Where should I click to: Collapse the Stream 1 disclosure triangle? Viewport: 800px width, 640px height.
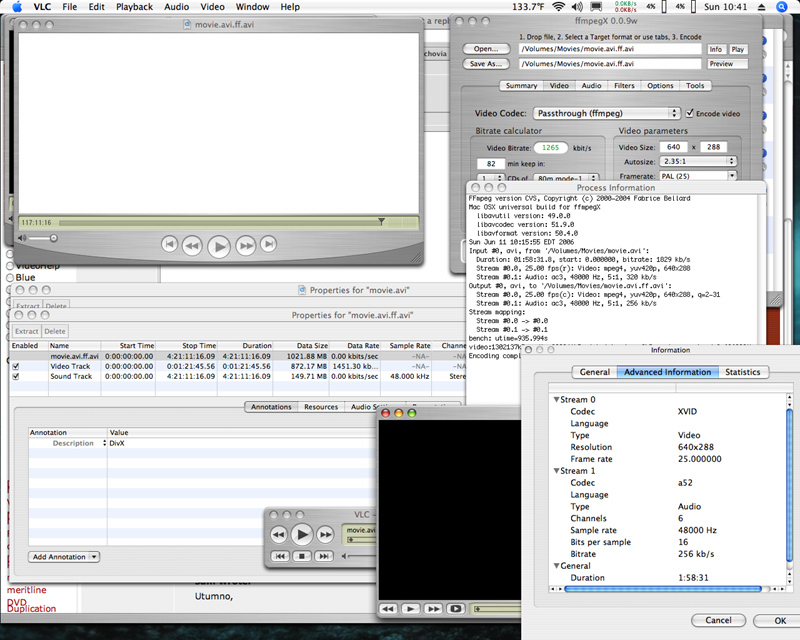coord(556,471)
